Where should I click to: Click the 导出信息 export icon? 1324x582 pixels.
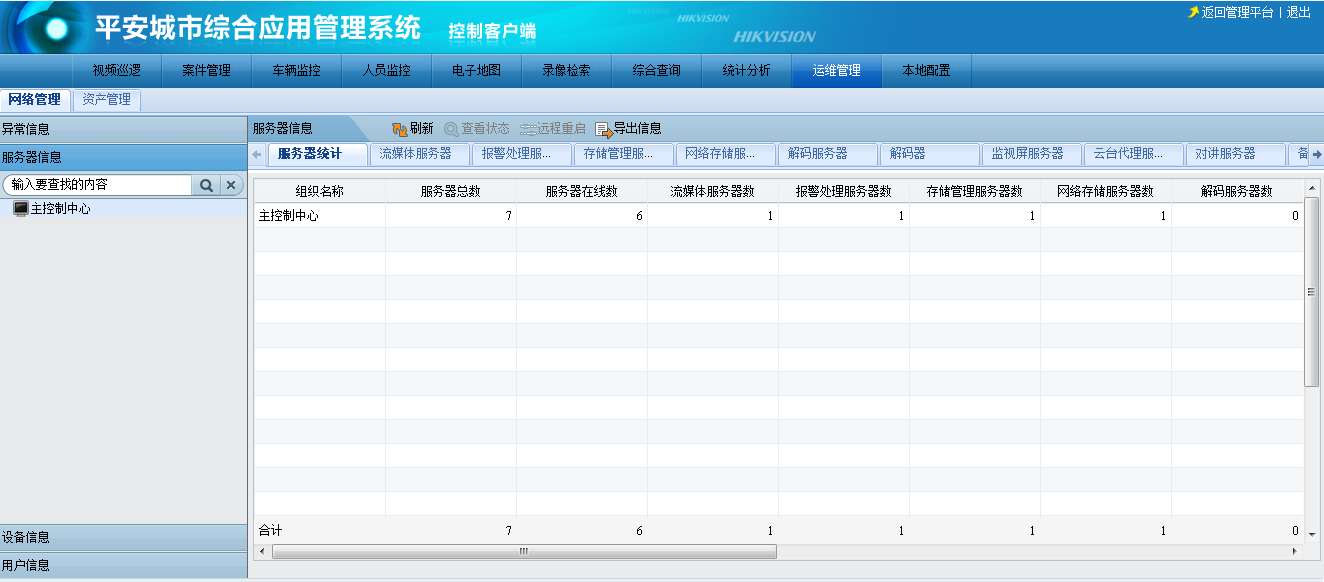602,129
